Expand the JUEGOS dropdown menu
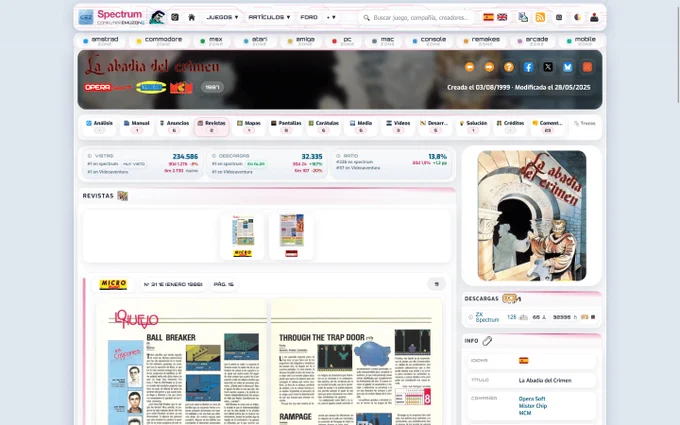Image resolution: width=680 pixels, height=425 pixels. 222,17
